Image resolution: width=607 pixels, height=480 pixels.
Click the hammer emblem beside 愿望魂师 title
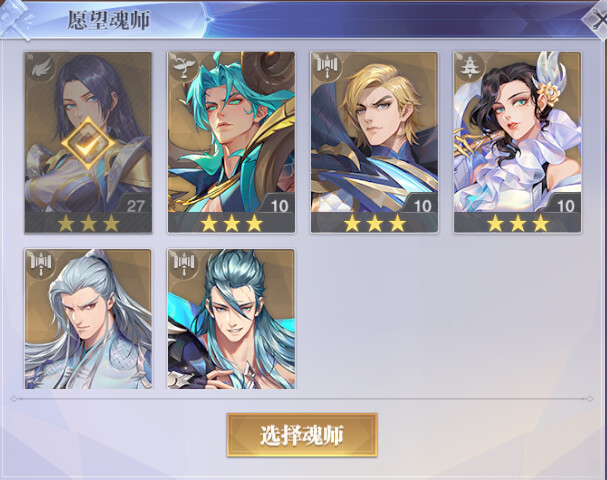pos(15,19)
